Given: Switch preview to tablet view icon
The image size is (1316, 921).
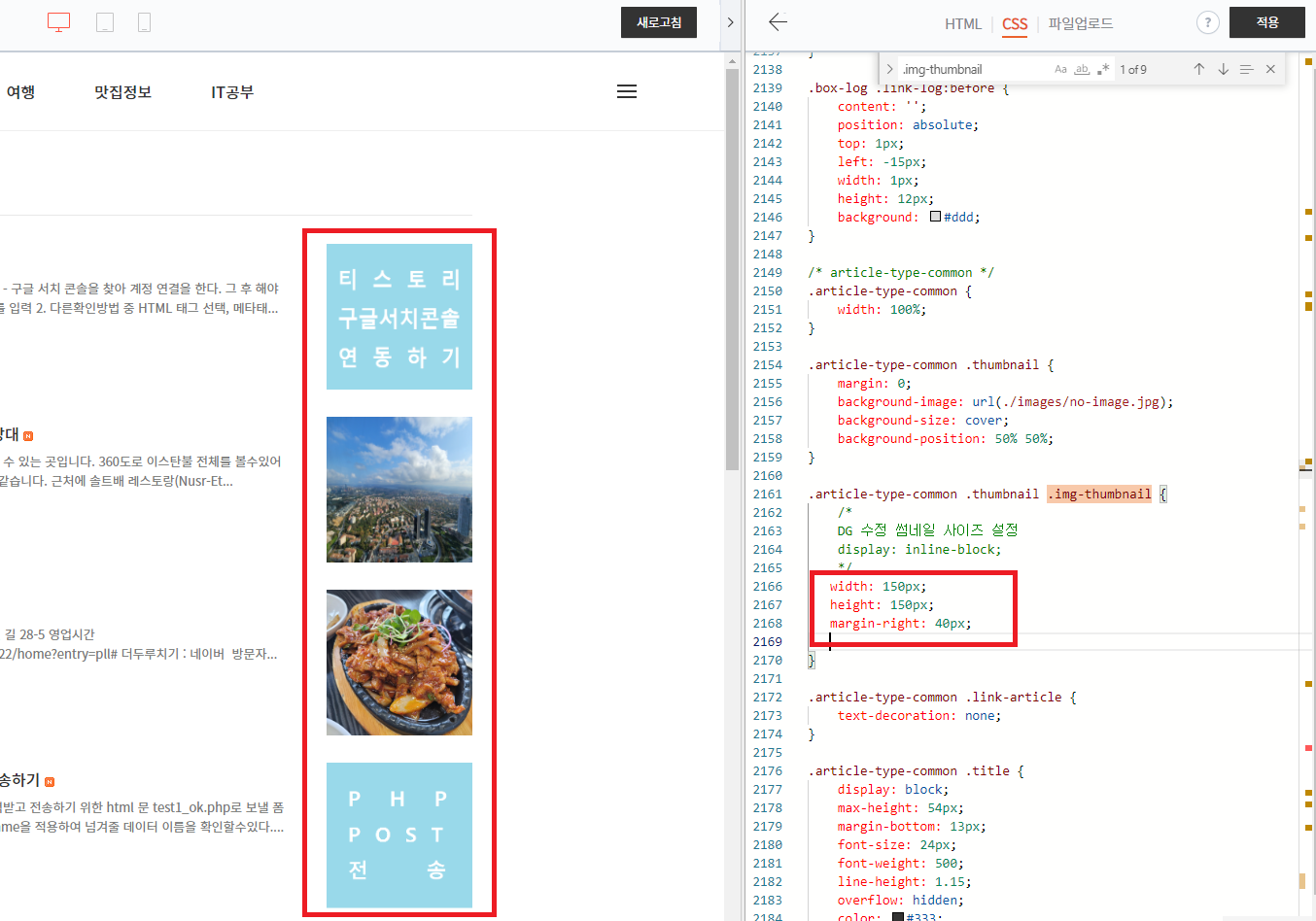Looking at the screenshot, I should point(105,22).
